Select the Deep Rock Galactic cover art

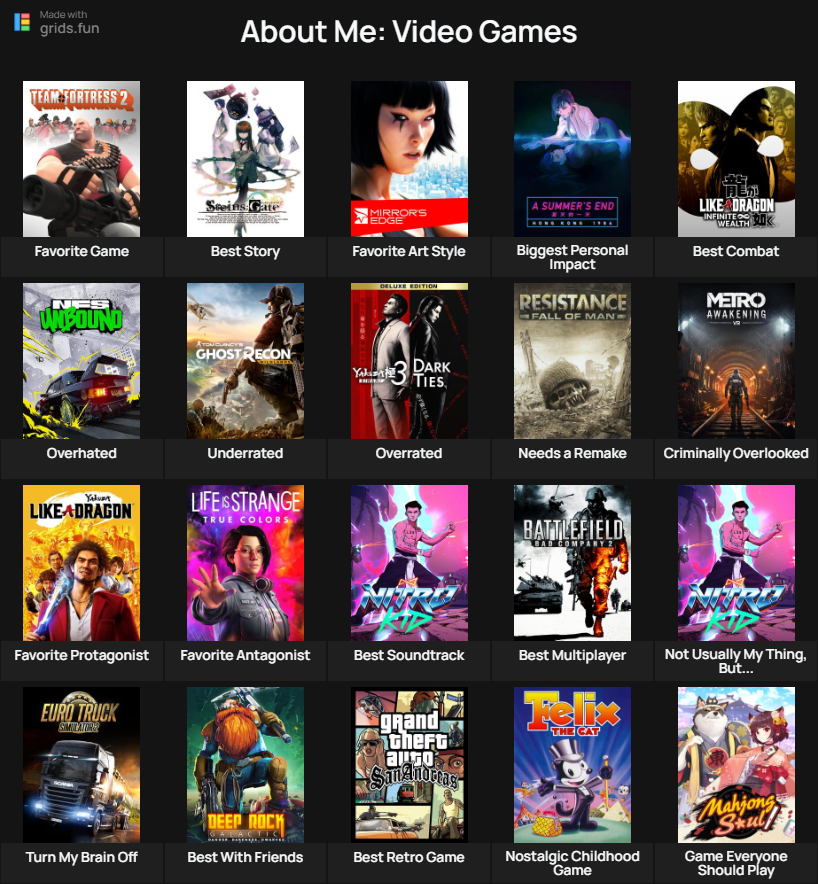click(x=245, y=764)
